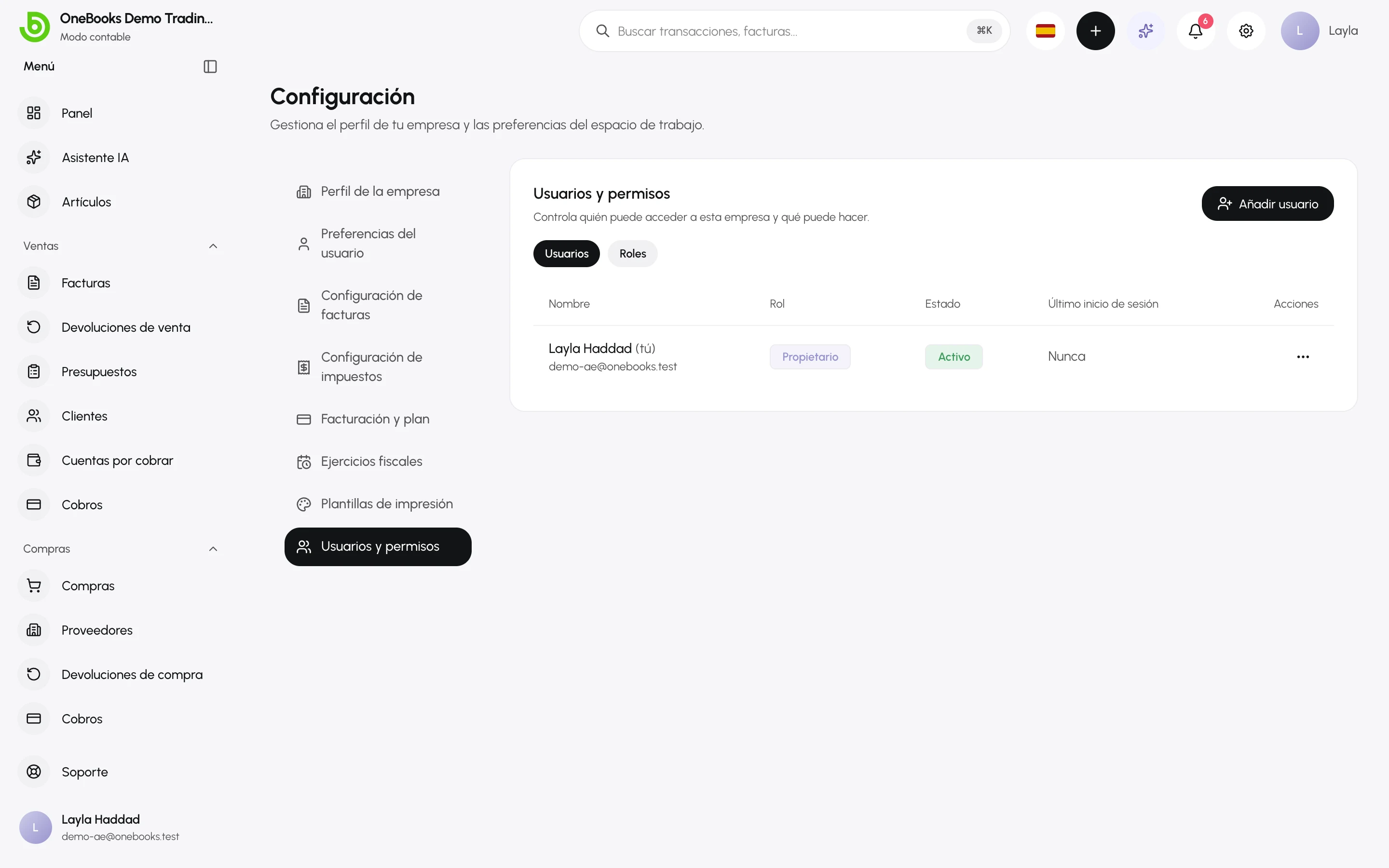Collapse the sidebar with the panel toggle icon
1389x868 pixels.
pos(210,67)
